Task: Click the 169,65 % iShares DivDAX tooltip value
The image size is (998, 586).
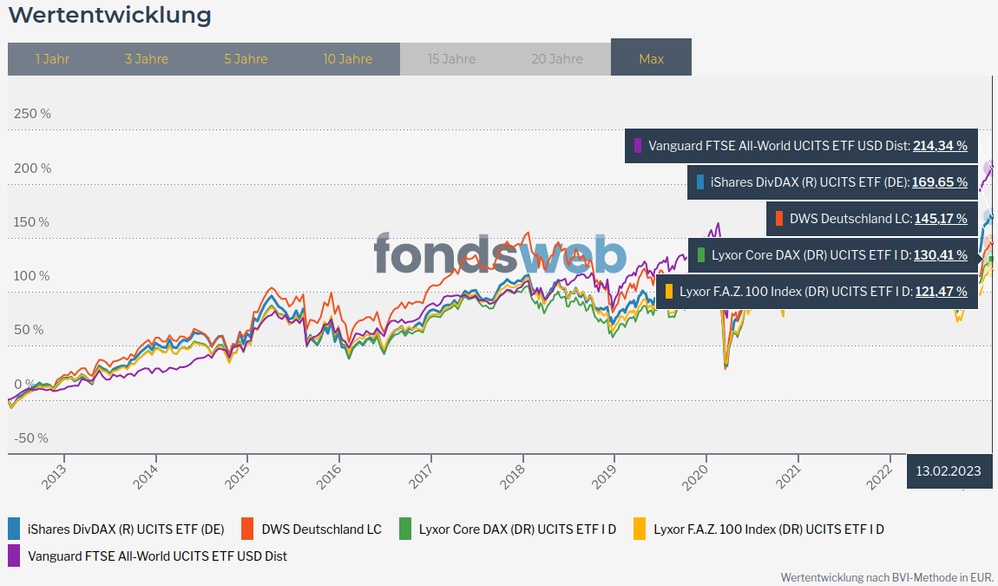Action: click(x=939, y=182)
